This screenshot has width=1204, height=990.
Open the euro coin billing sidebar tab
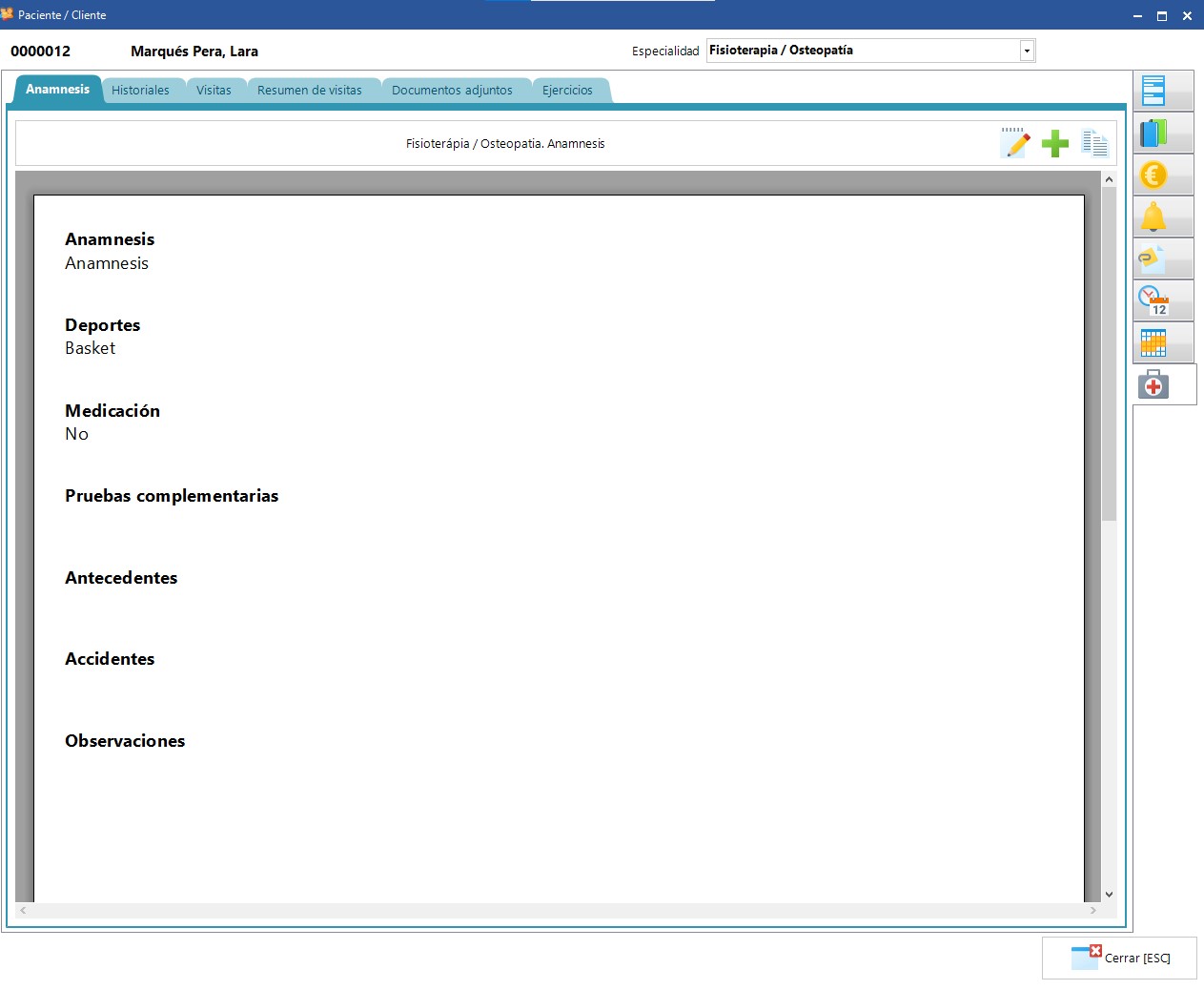pyautogui.click(x=1163, y=175)
